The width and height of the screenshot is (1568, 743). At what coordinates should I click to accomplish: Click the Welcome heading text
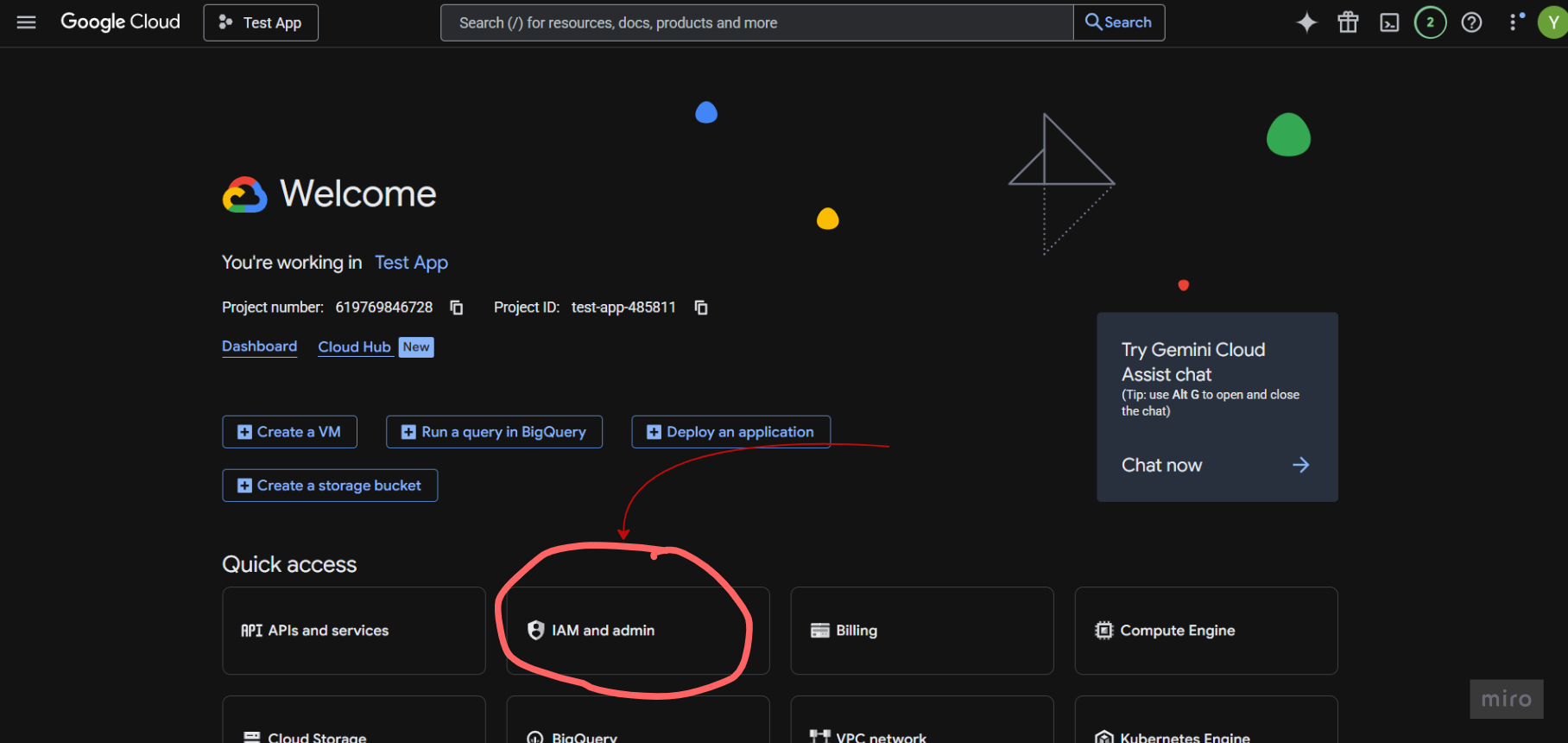coord(358,194)
